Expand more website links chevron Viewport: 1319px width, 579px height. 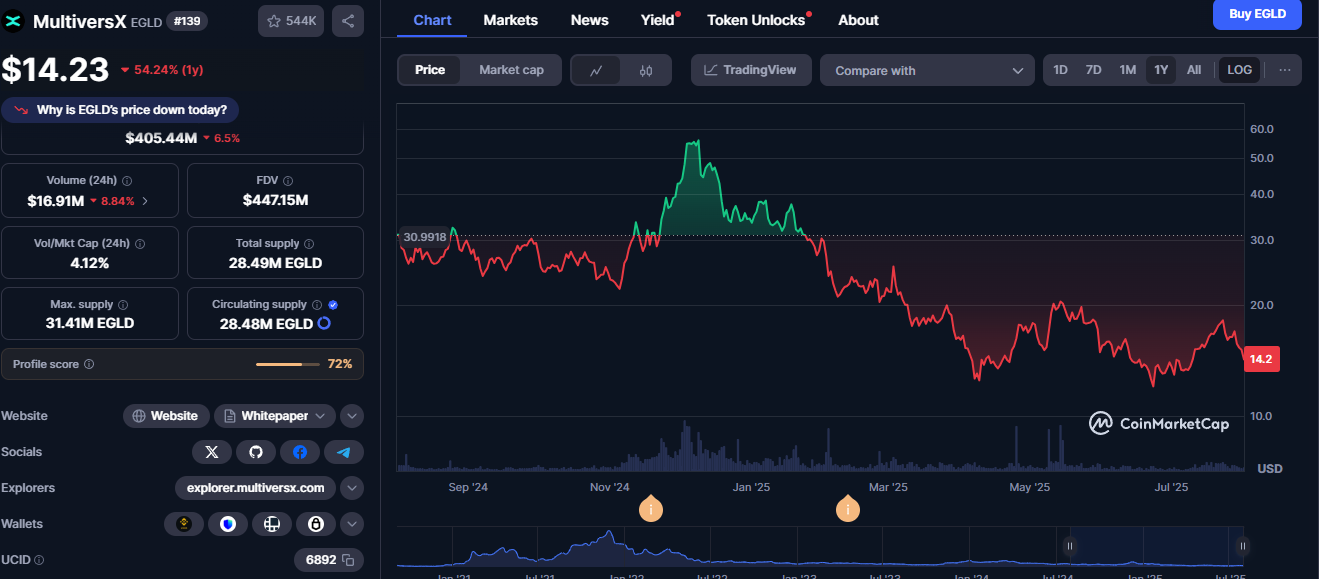pyautogui.click(x=352, y=416)
